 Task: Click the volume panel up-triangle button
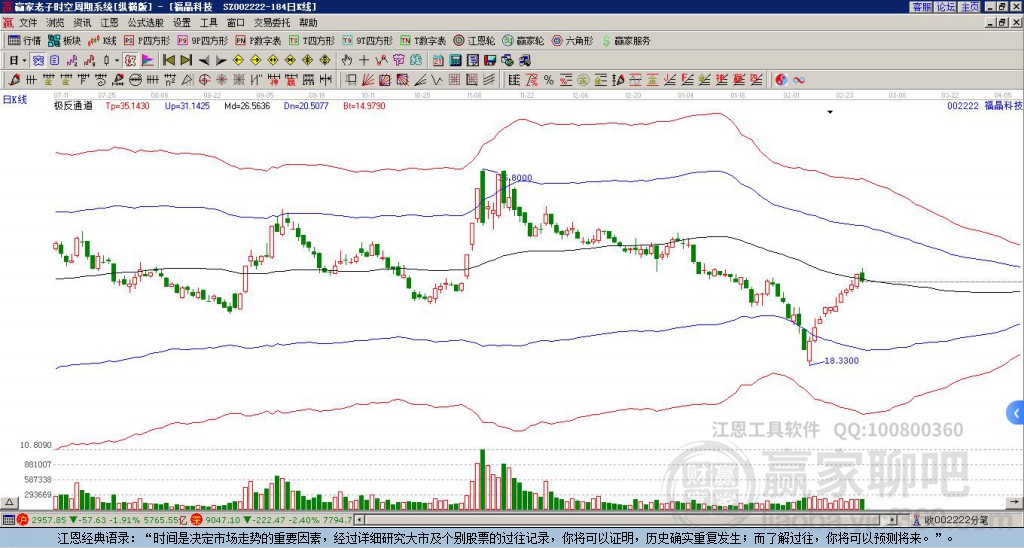(x=9, y=502)
